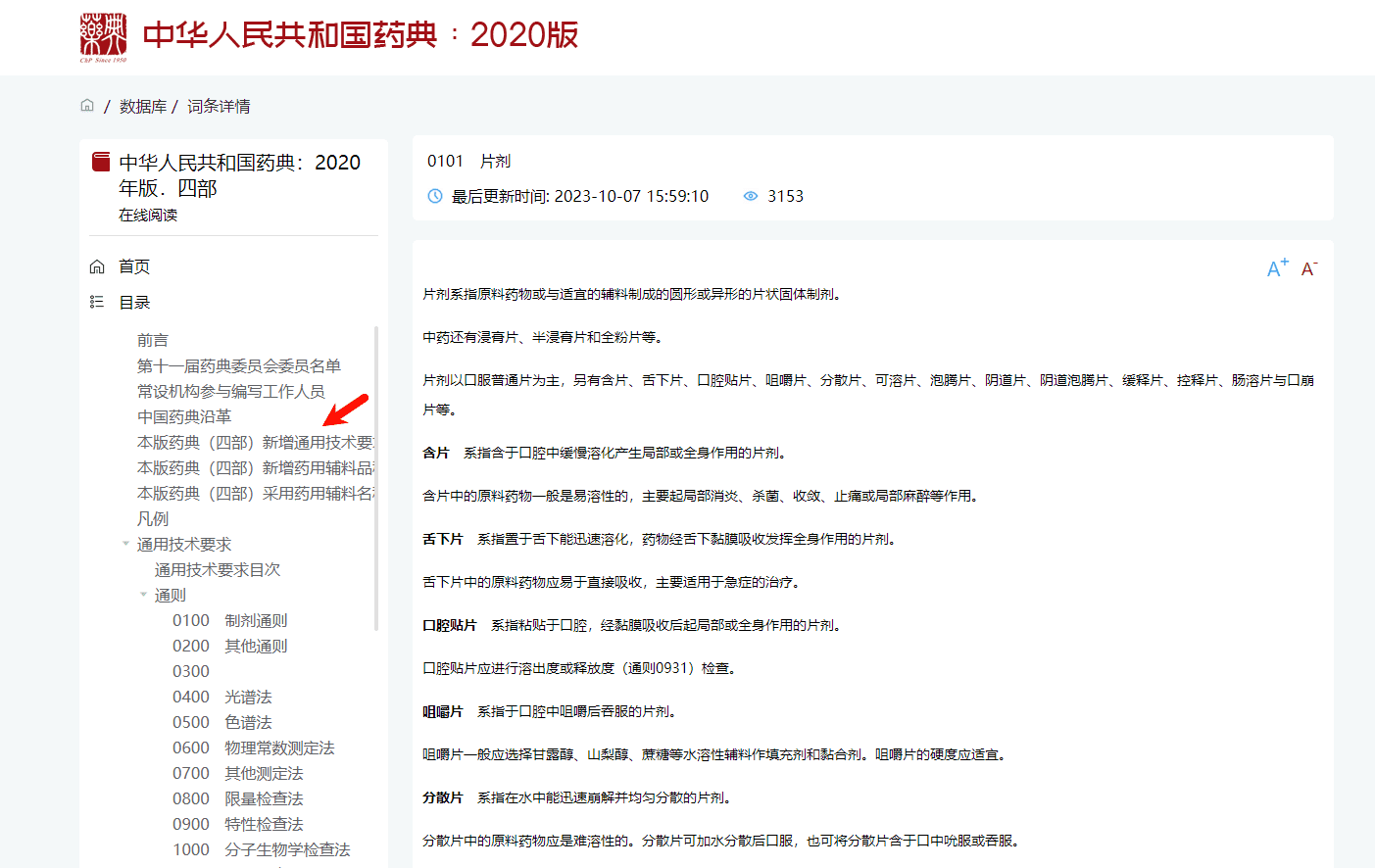Open 首页 in the sidebar menu

134,266
